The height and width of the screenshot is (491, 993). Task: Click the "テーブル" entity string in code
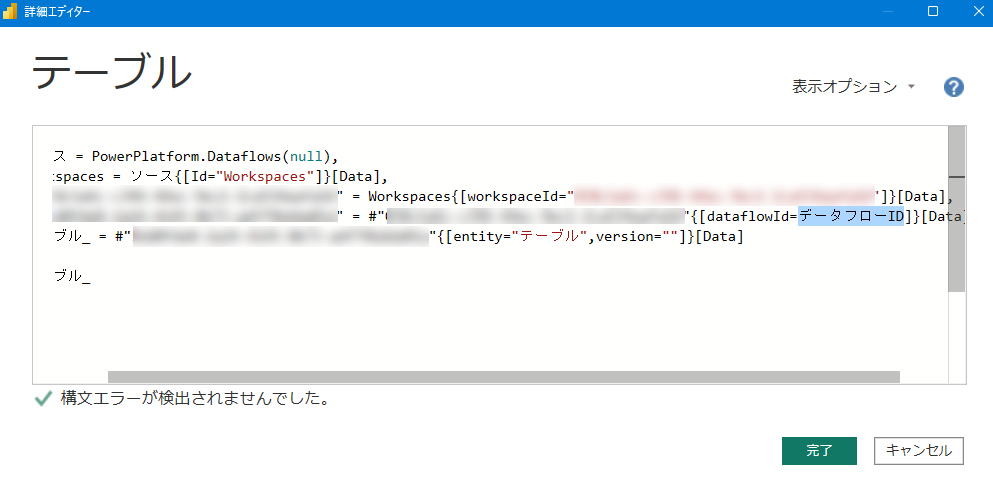[x=550, y=237]
